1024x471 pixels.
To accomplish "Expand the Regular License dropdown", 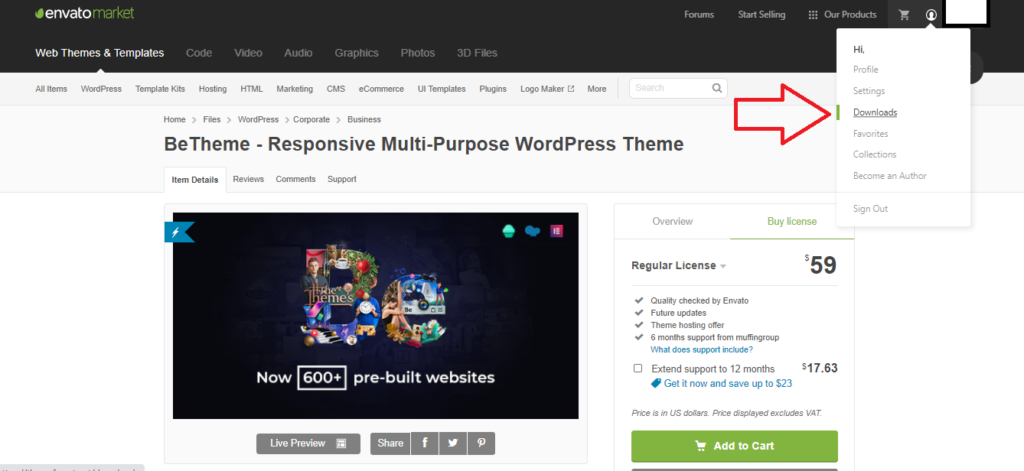I will click(679, 265).
